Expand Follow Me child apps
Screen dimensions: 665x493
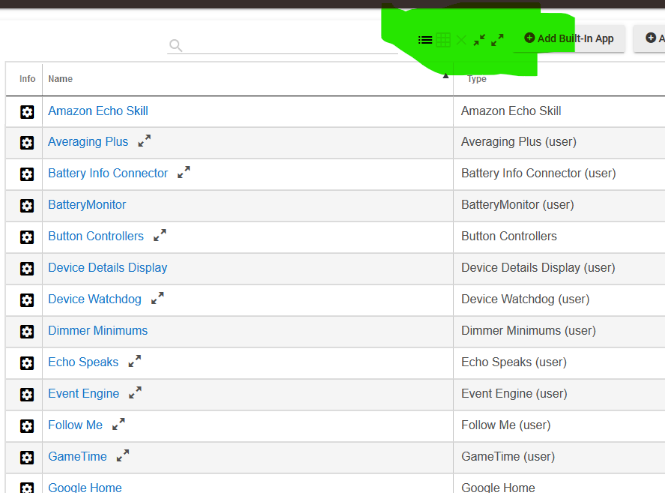point(118,424)
